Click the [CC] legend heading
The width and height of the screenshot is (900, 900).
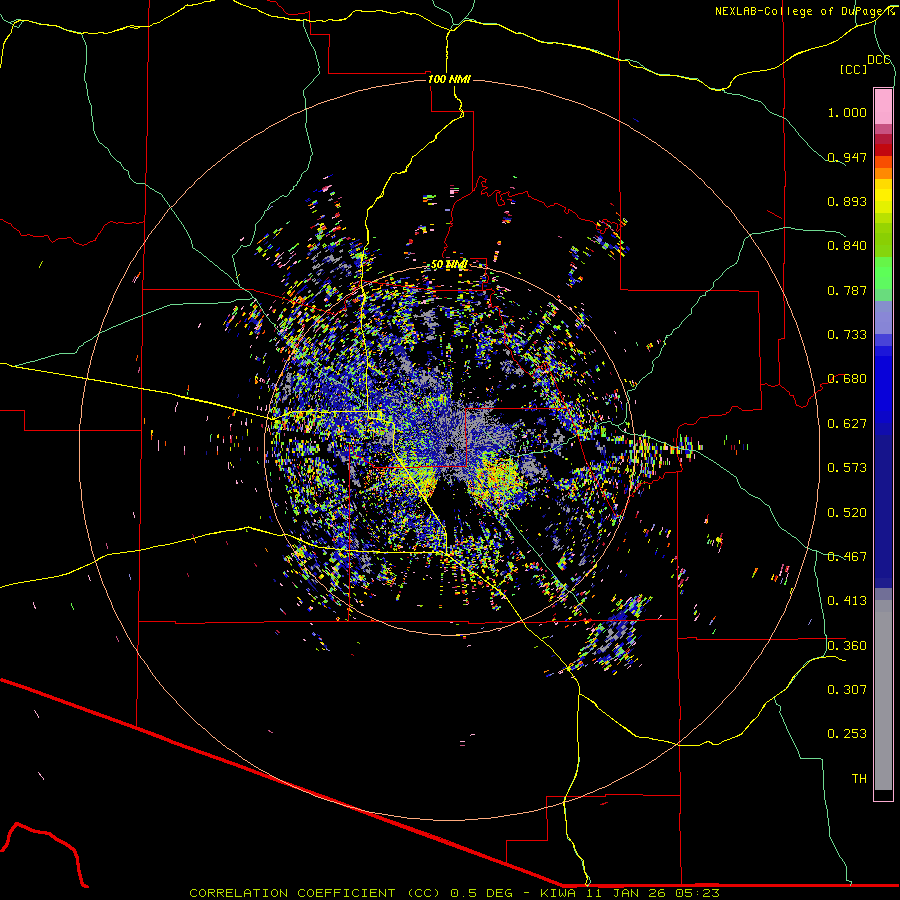853,69
